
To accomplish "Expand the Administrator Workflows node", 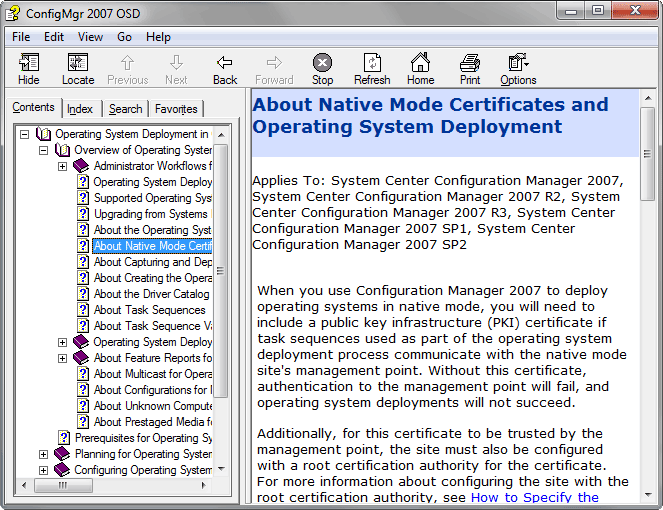I will pyautogui.click(x=62, y=167).
